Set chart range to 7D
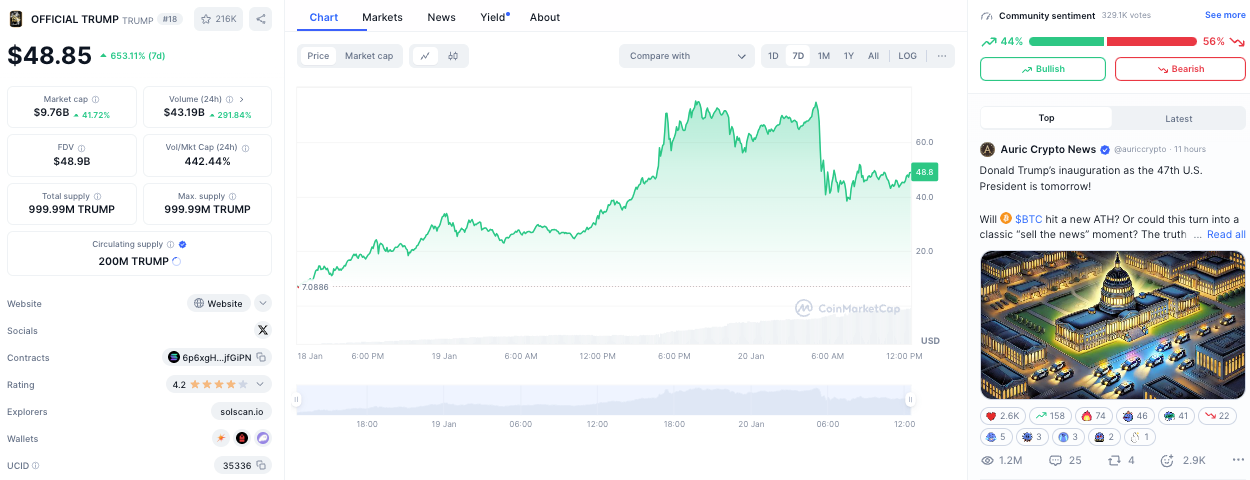 pyautogui.click(x=798, y=56)
